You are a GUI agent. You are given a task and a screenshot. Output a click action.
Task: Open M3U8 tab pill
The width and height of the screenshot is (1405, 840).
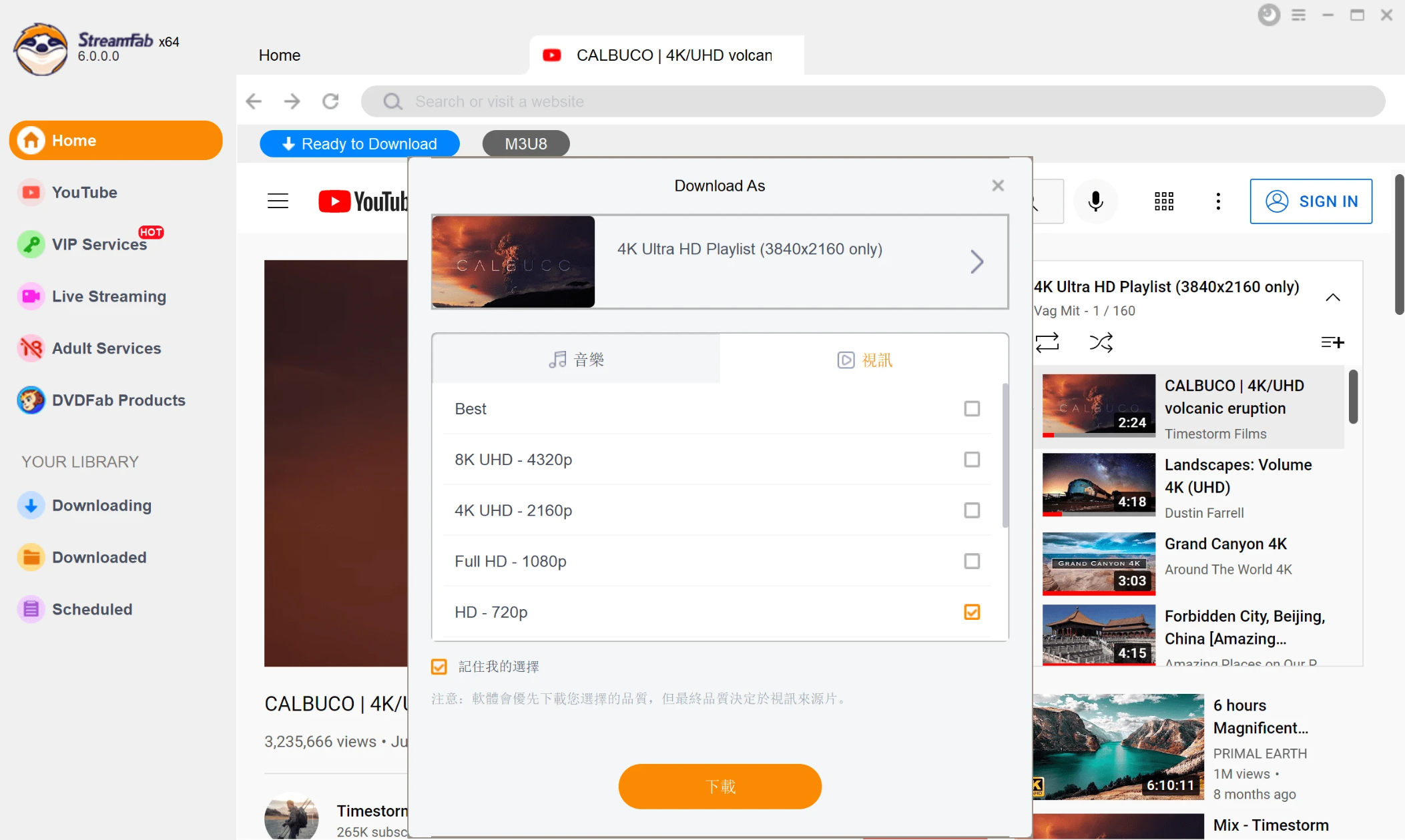pyautogui.click(x=526, y=143)
